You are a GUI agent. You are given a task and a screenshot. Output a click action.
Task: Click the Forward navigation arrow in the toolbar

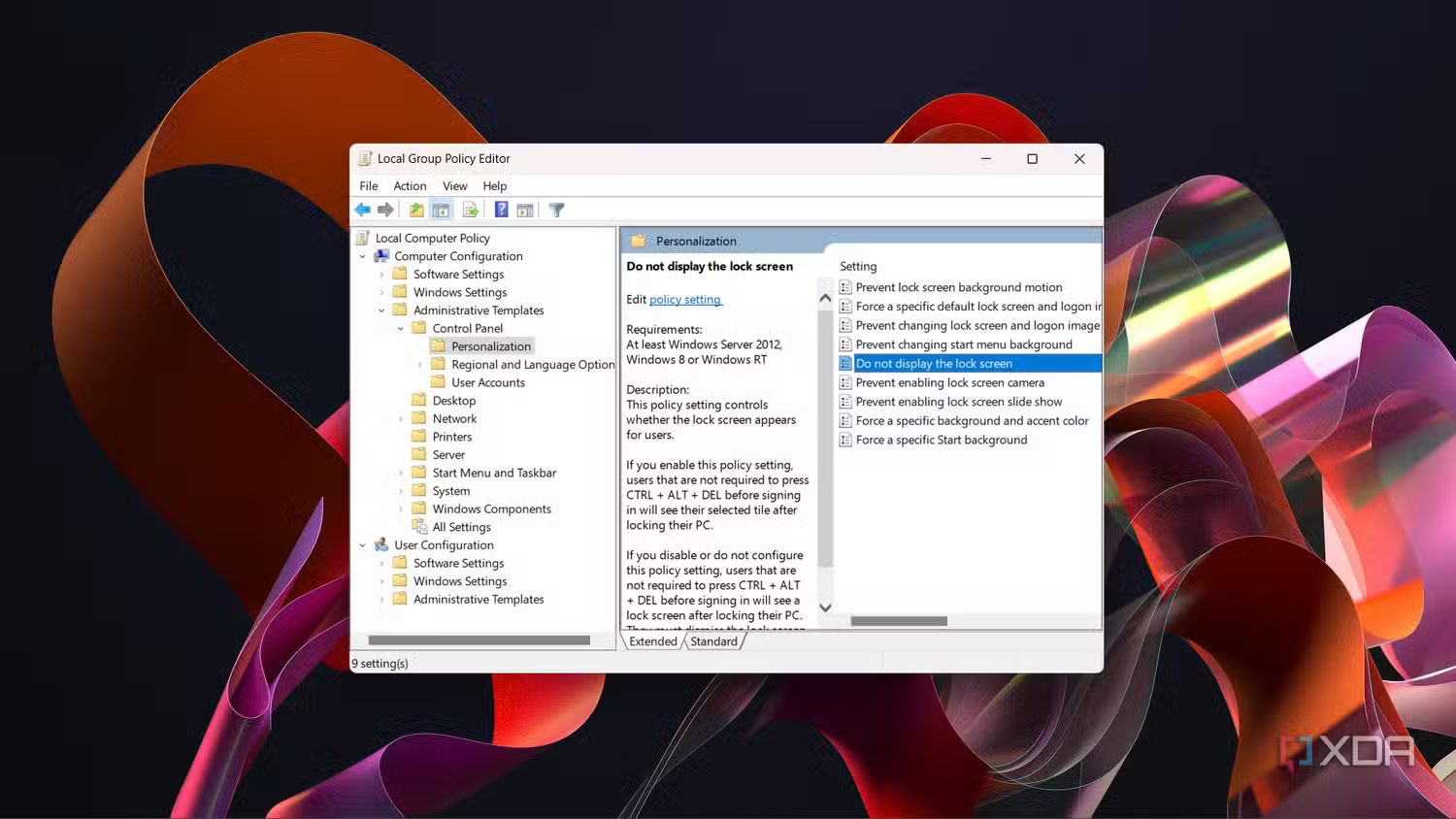coord(385,209)
